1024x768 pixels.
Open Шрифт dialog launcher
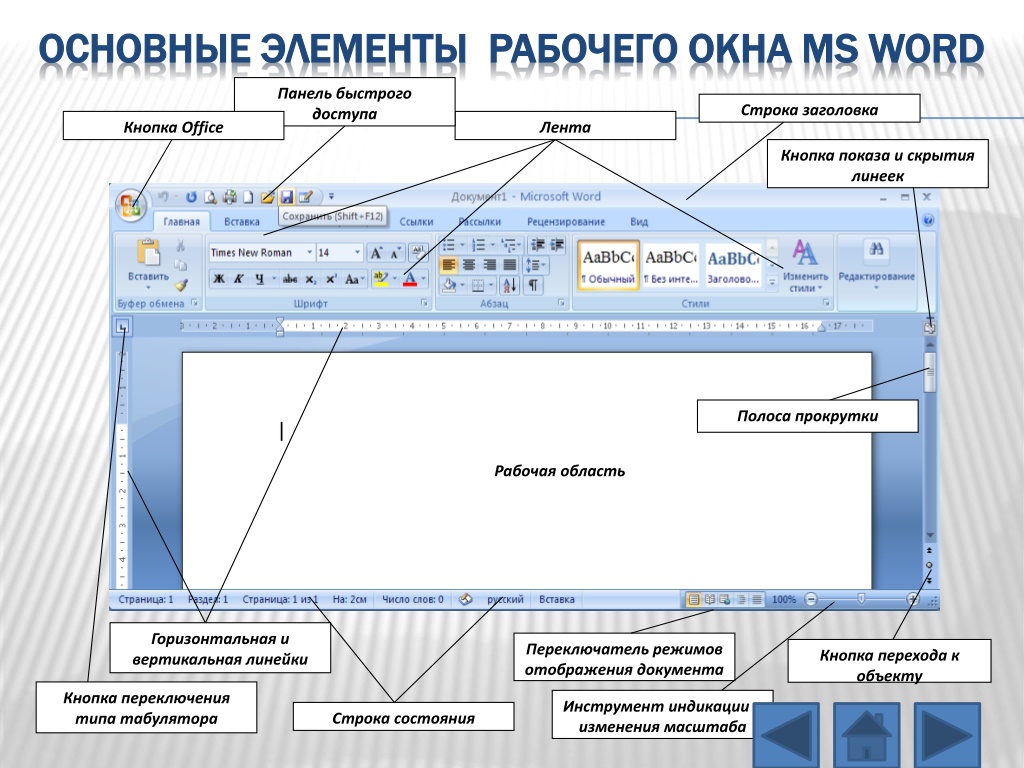[424, 303]
